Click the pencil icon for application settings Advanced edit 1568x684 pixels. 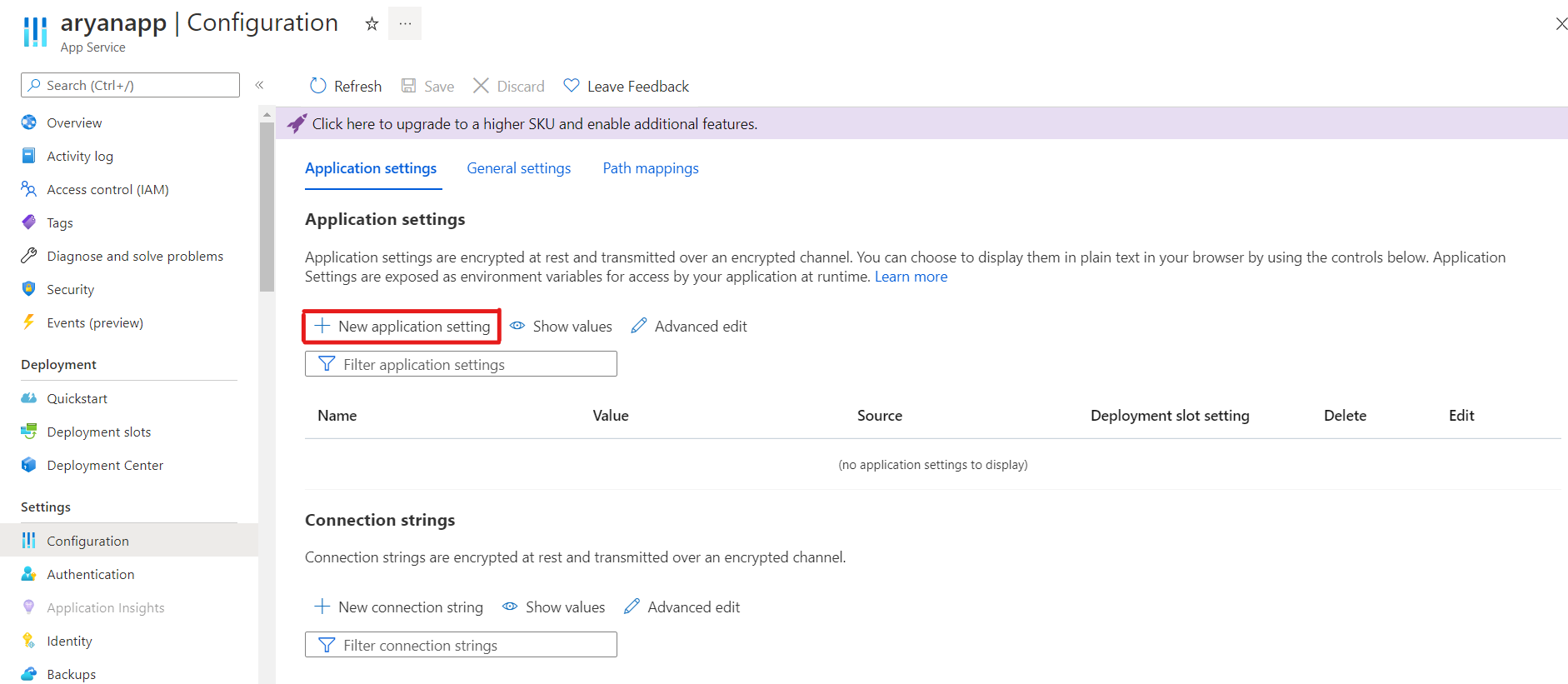[x=639, y=326]
